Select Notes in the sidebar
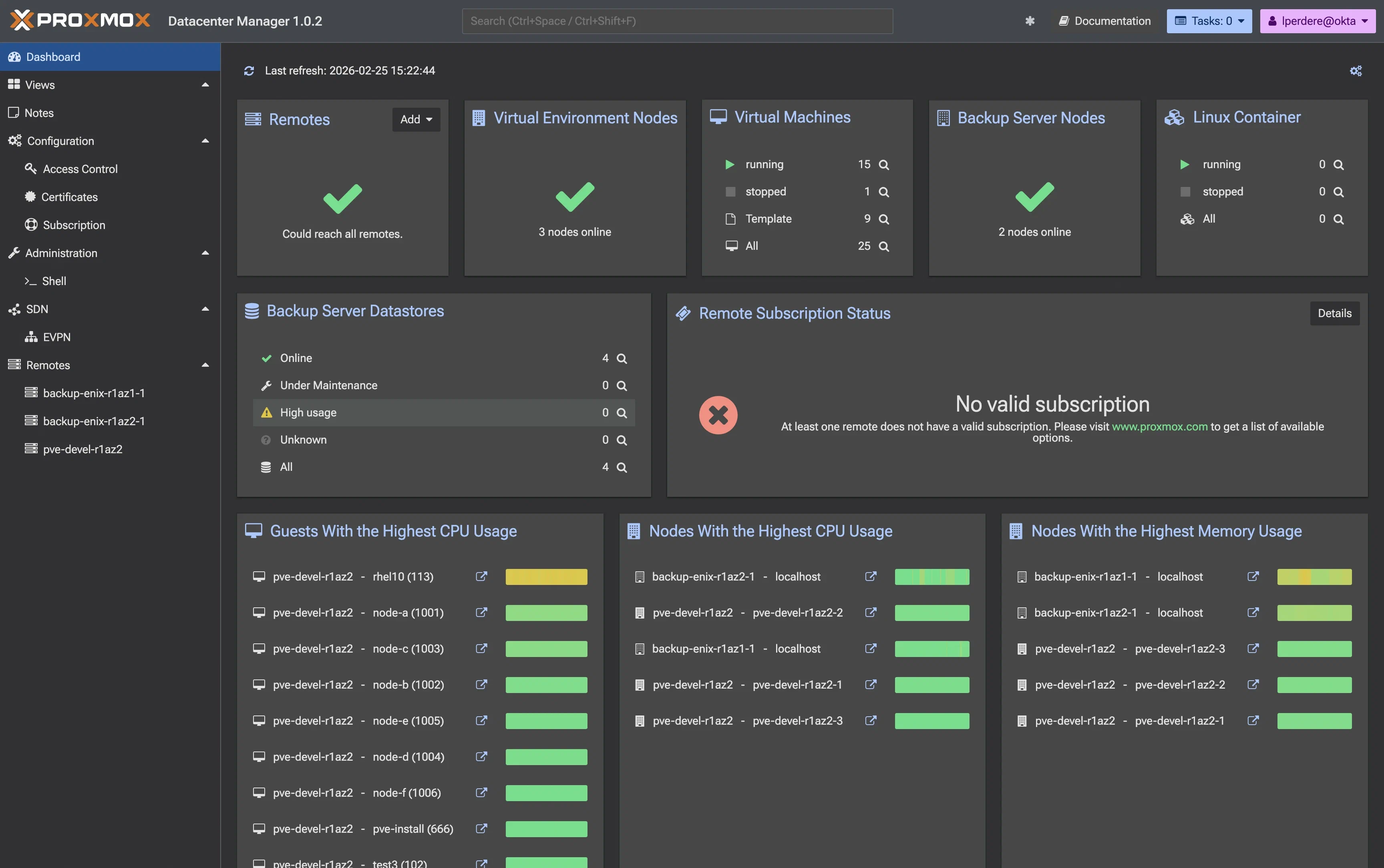Image resolution: width=1384 pixels, height=868 pixels. (38, 113)
